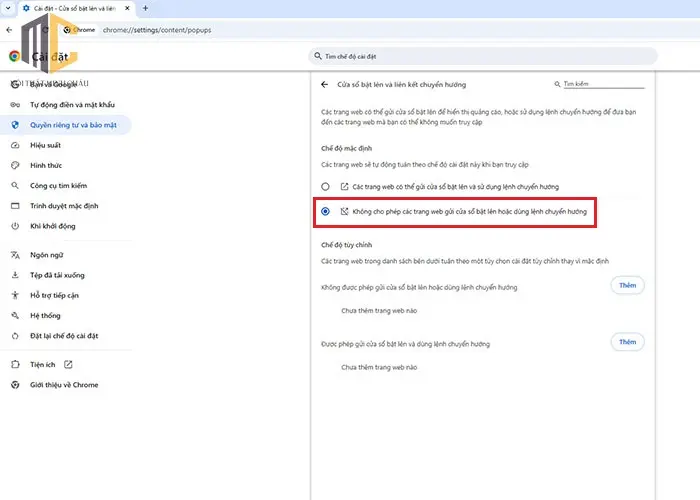Screen dimensions: 700x500
Task: Click the Khi khởi động power icon
Action: pos(15,226)
